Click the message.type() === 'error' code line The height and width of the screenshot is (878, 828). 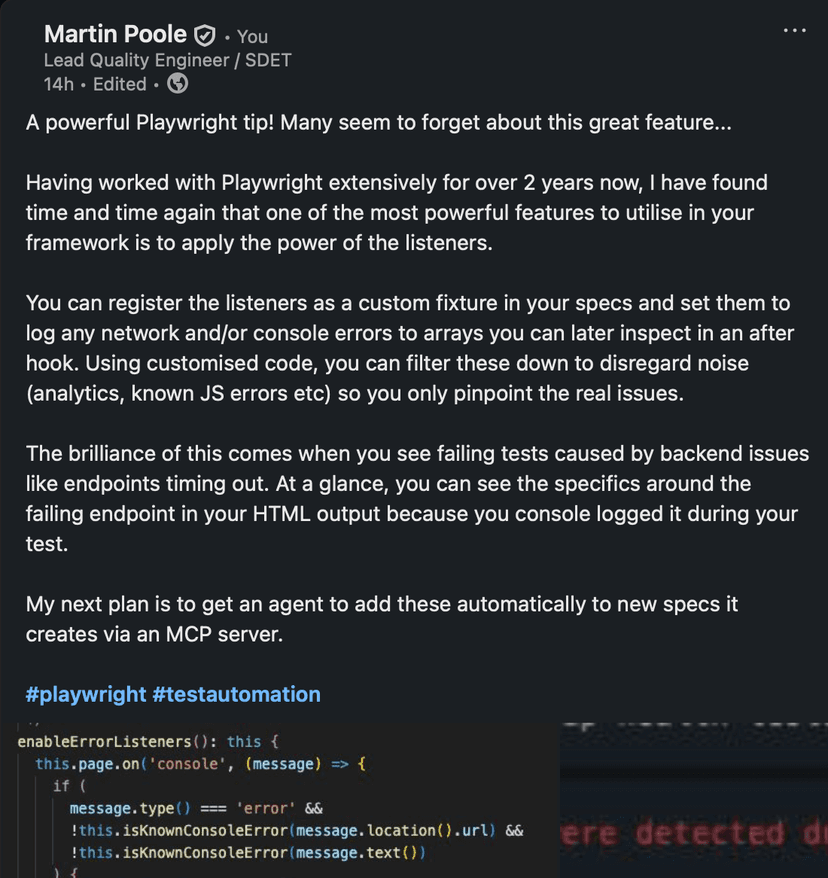(196, 807)
